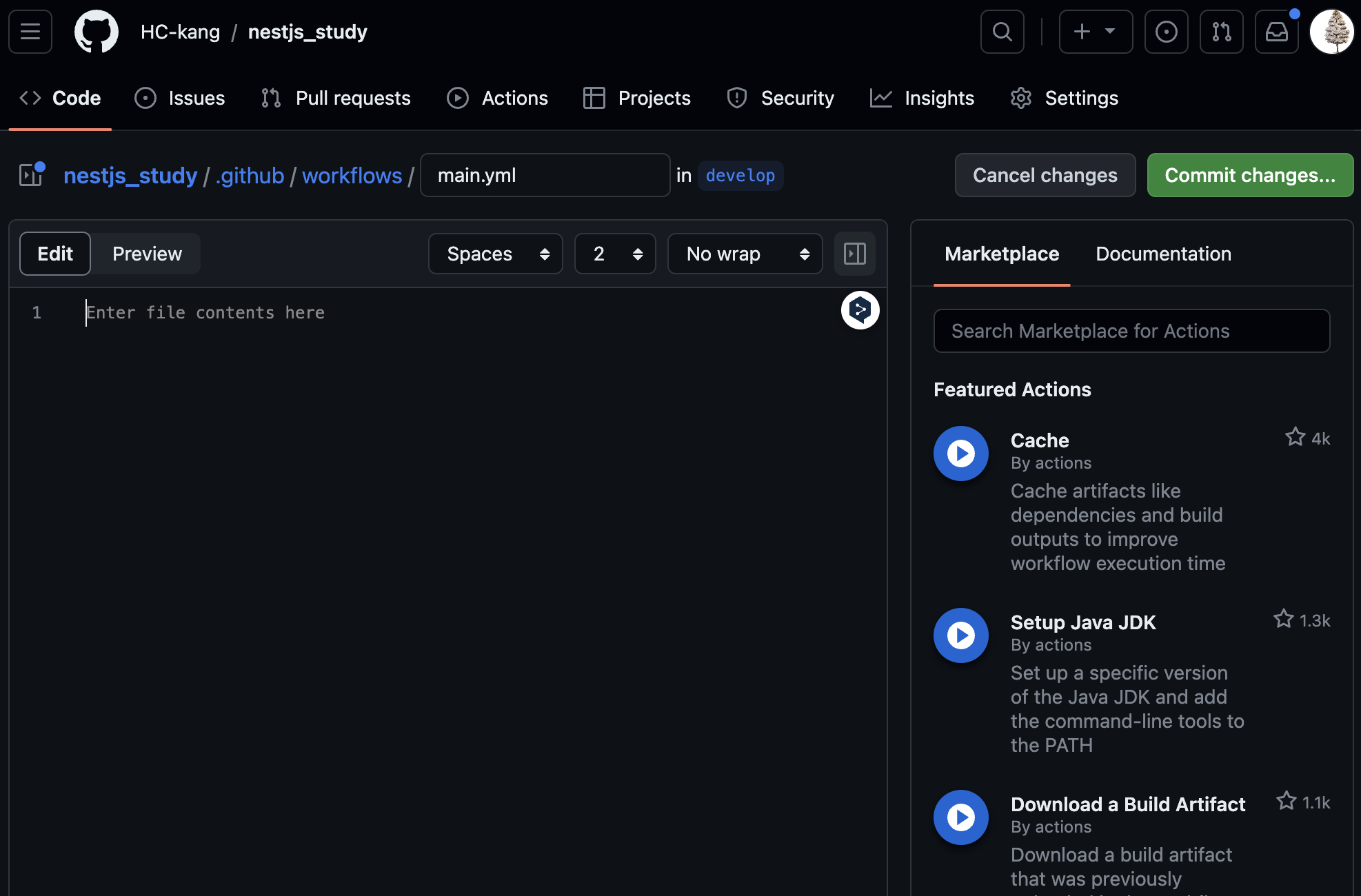Open the Setup Java JDK action title
Image resolution: width=1361 pixels, height=896 pixels.
pyautogui.click(x=1083, y=622)
